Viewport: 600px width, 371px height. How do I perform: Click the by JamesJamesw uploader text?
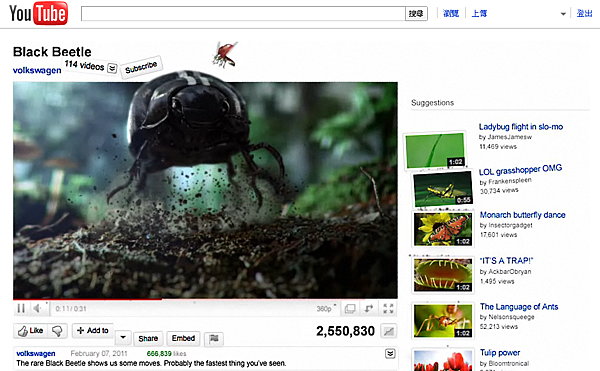[505, 137]
